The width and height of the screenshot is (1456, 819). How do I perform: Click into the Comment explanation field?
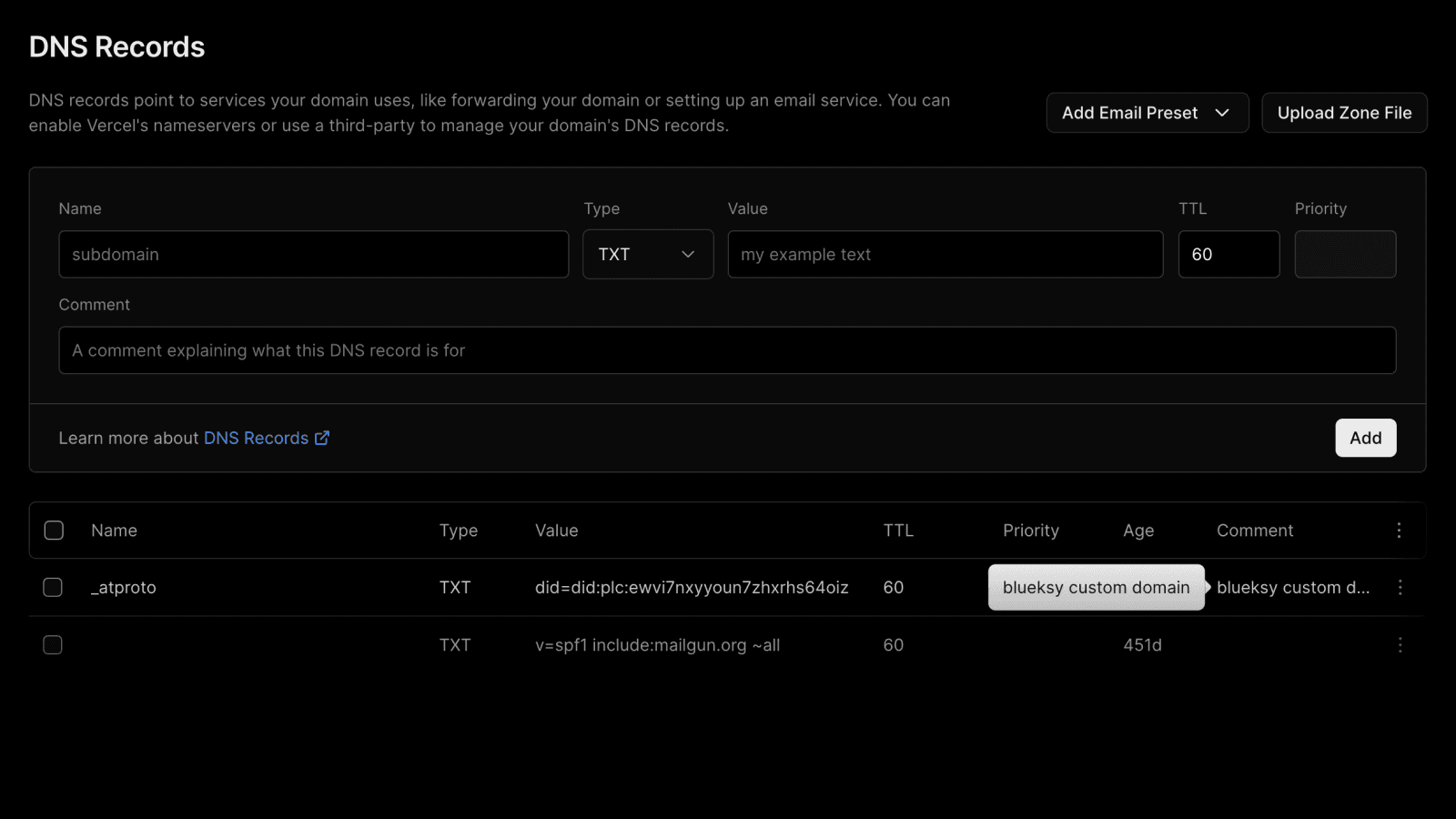[x=726, y=350]
